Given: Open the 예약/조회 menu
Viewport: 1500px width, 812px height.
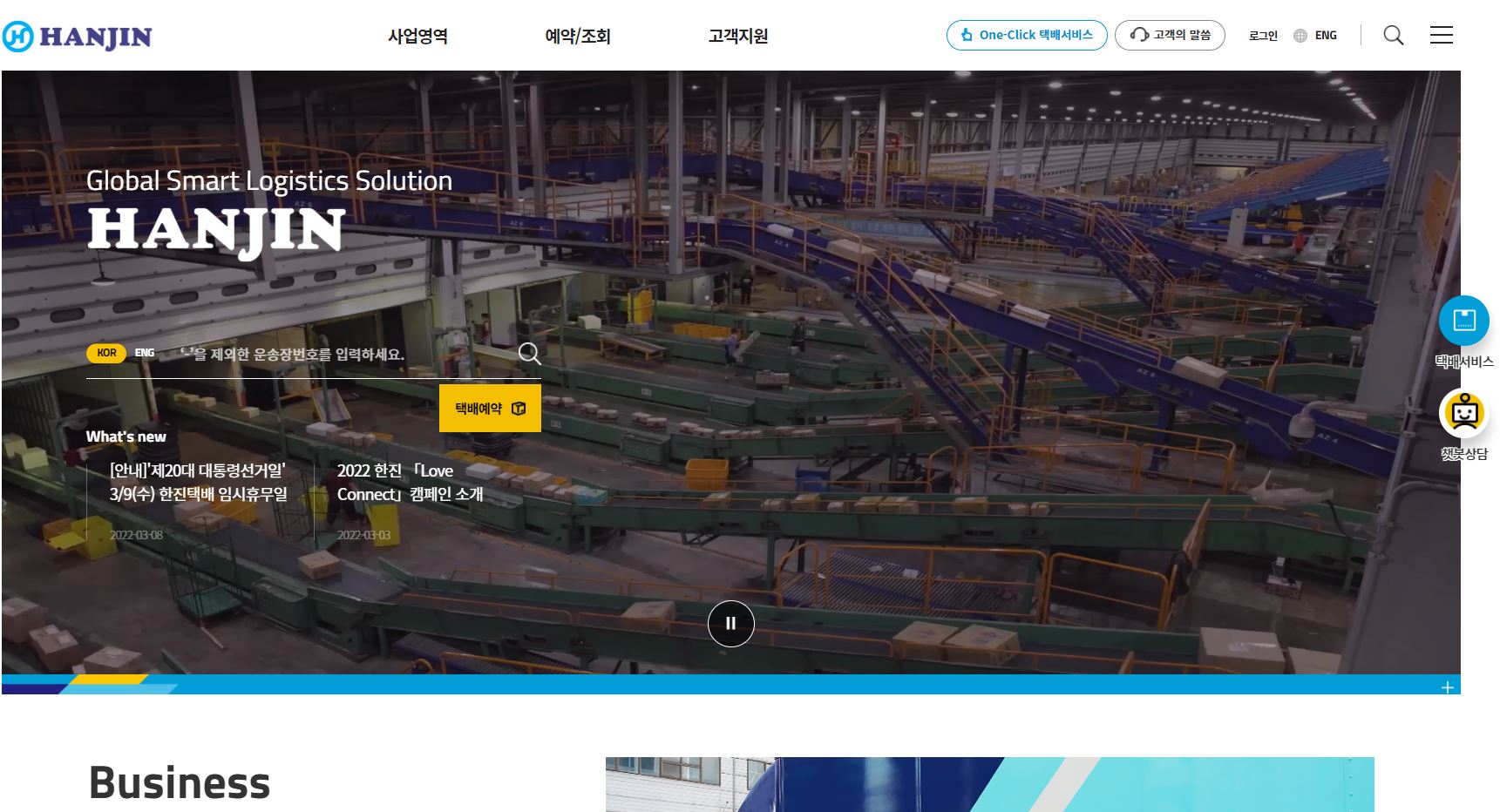Looking at the screenshot, I should (578, 36).
